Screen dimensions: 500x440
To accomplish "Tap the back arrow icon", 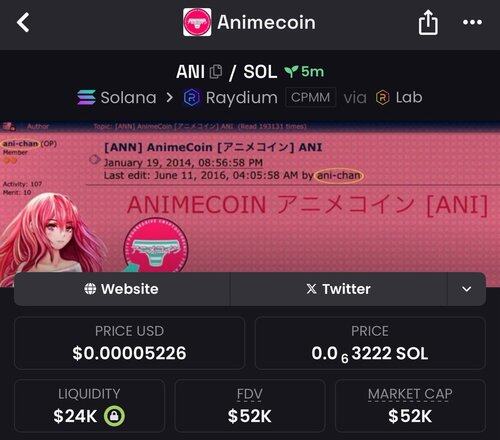I will point(23,22).
